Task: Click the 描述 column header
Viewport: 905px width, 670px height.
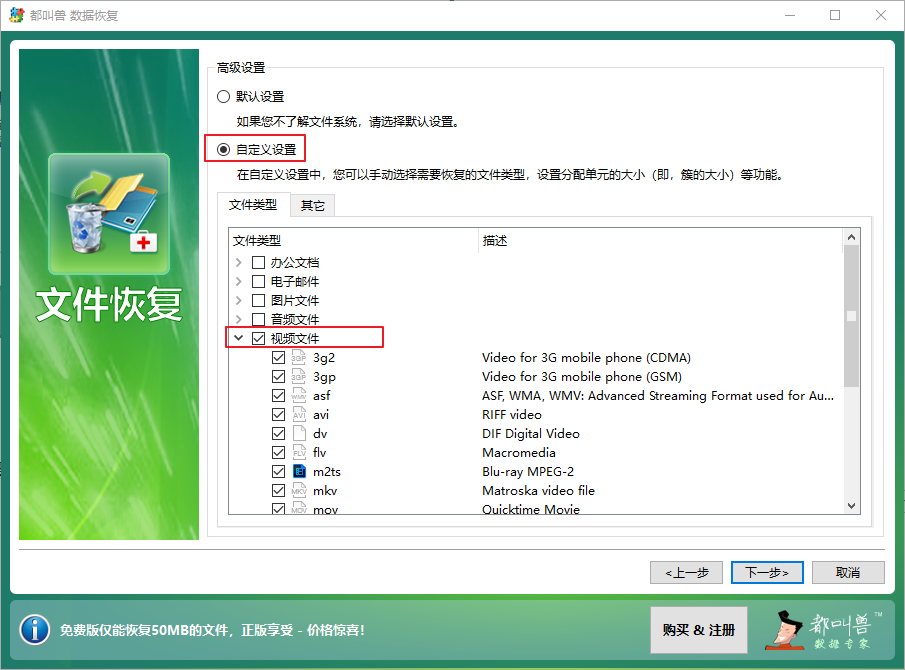Action: point(661,241)
